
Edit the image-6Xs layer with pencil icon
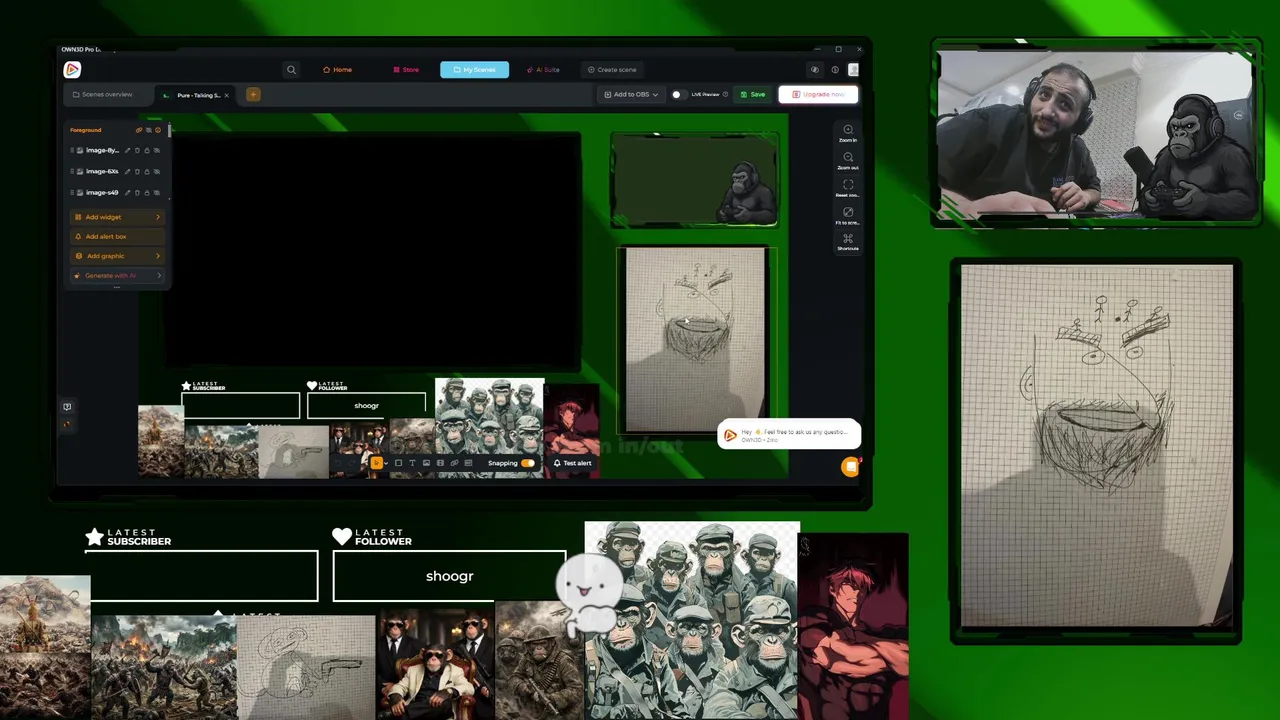coord(128,171)
